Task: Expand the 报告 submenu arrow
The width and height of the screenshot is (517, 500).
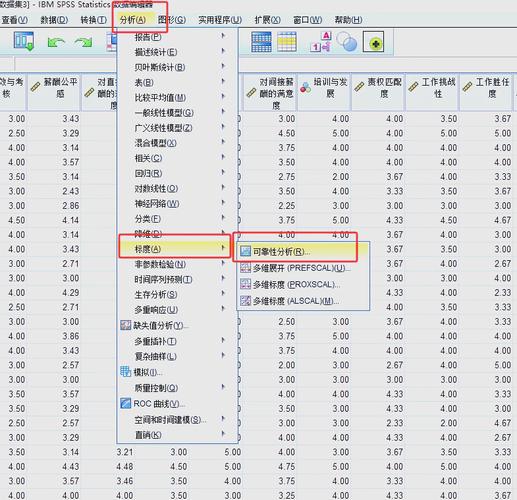Action: click(x=223, y=36)
